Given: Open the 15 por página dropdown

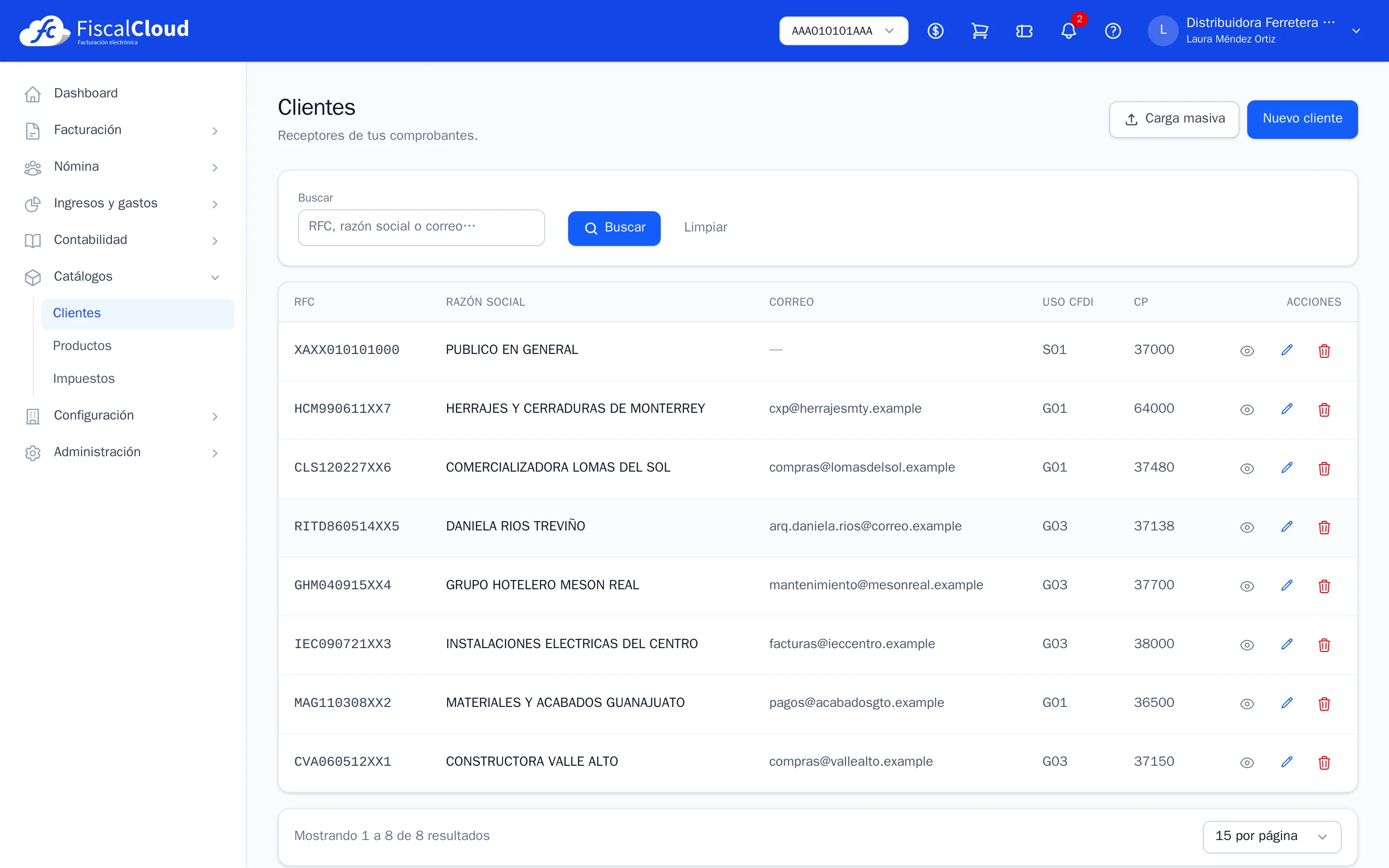Looking at the screenshot, I should click(1272, 837).
